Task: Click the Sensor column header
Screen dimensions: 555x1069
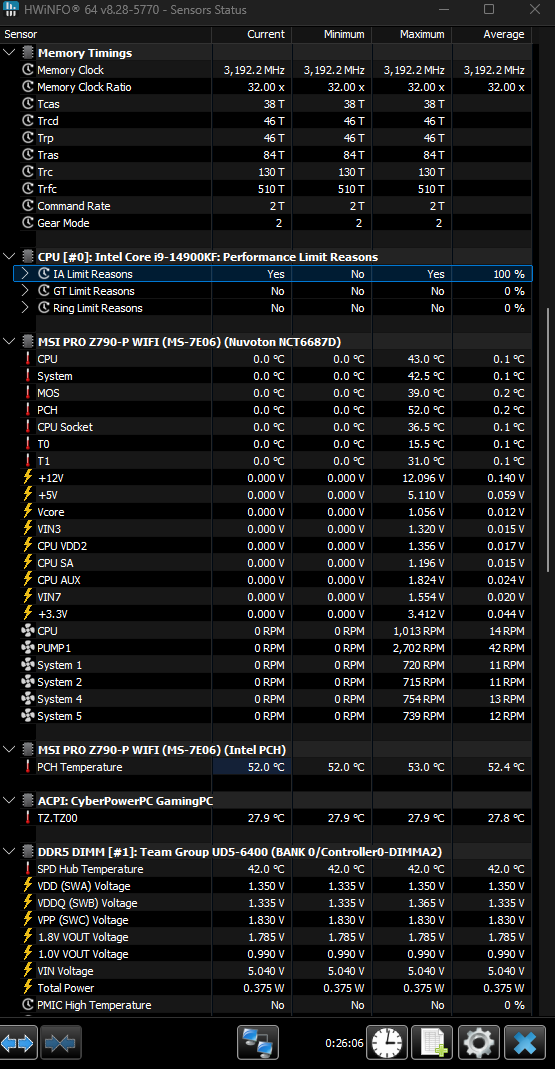Action: (x=106, y=34)
